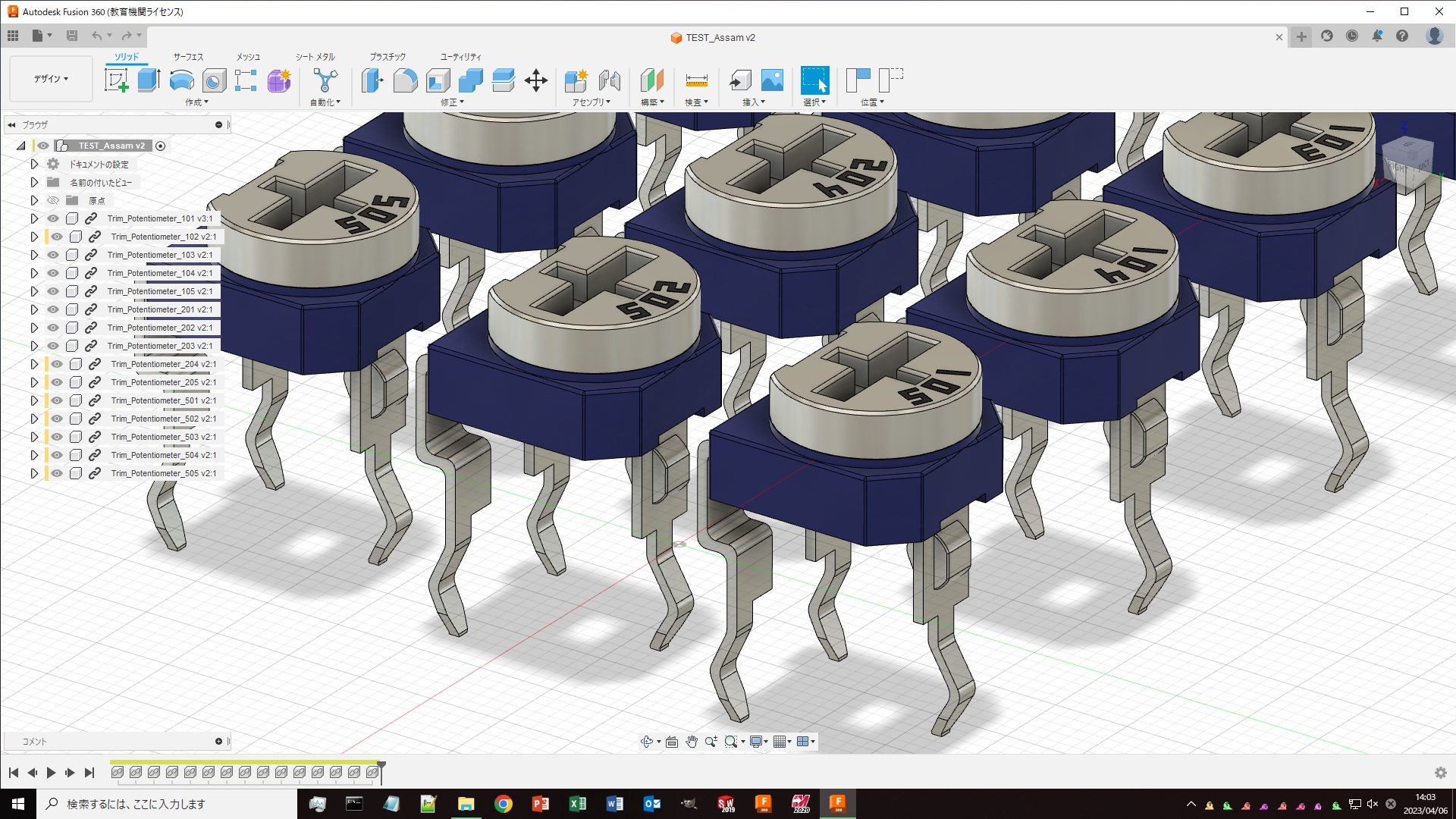Open the デザイン workspace dropdown

(51, 79)
